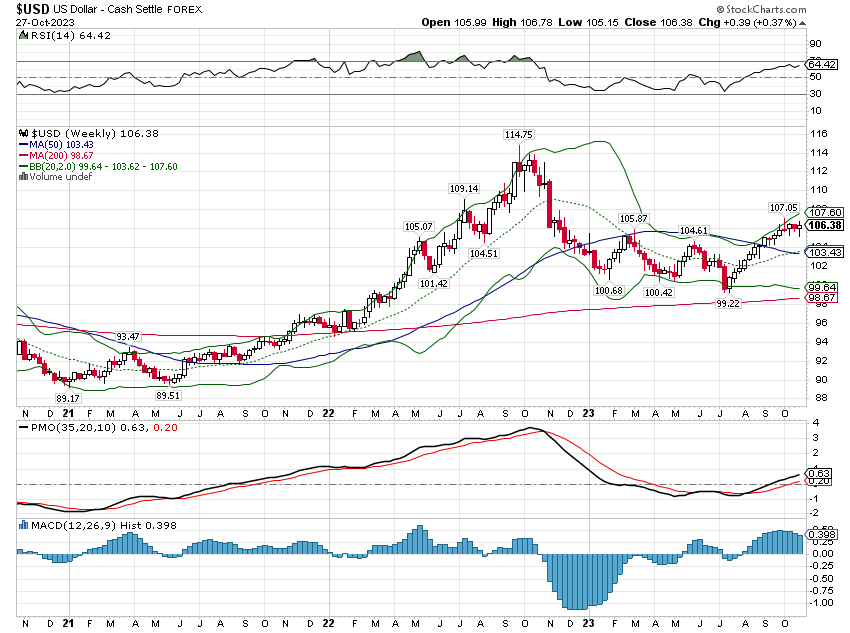Click the 'Volume undef' legend text

click(x=61, y=177)
